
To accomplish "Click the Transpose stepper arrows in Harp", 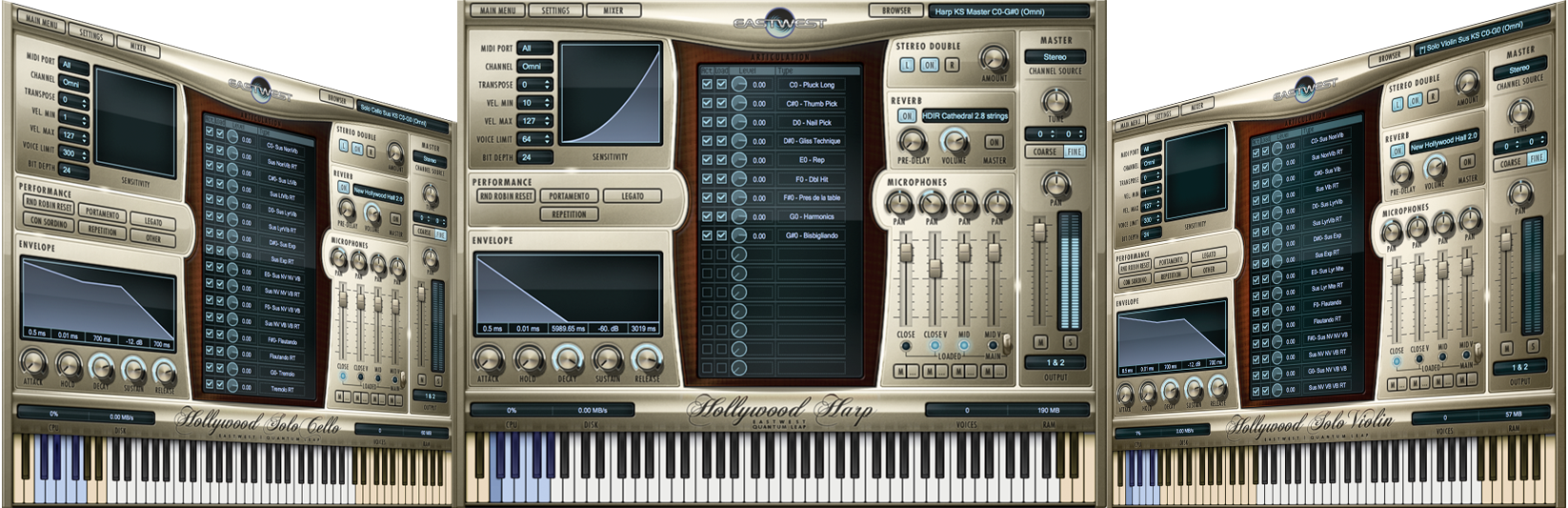I will click(548, 85).
